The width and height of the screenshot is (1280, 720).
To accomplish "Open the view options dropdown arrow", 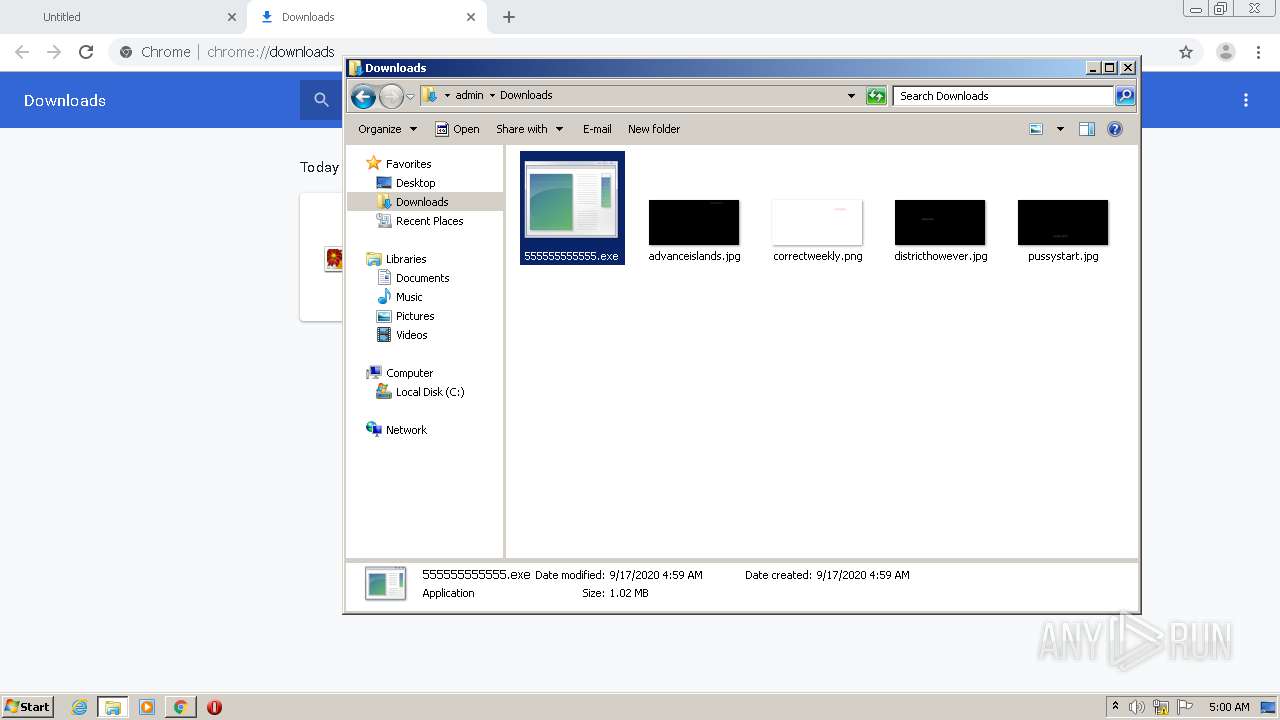I will 1060,129.
